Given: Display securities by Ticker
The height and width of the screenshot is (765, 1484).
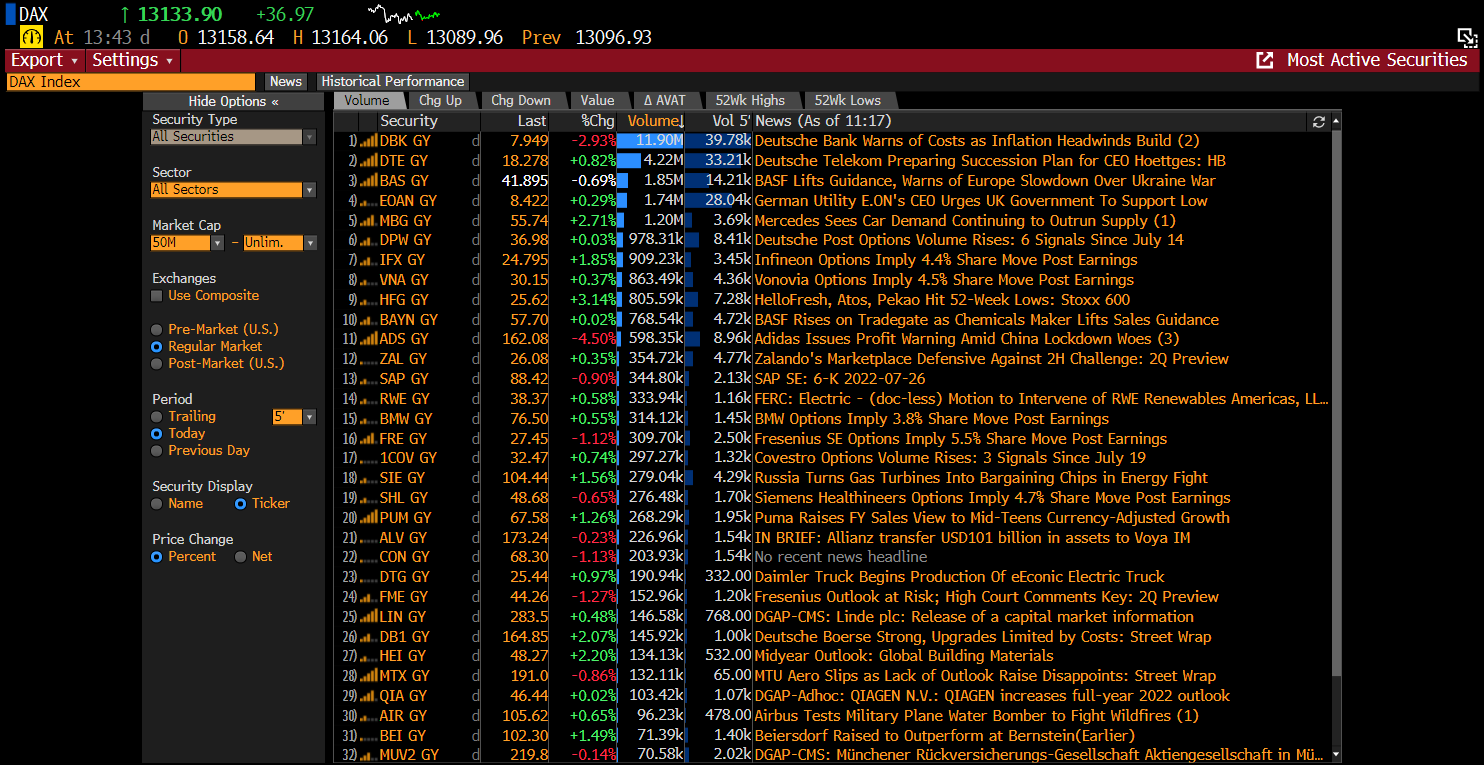Looking at the screenshot, I should tap(240, 504).
